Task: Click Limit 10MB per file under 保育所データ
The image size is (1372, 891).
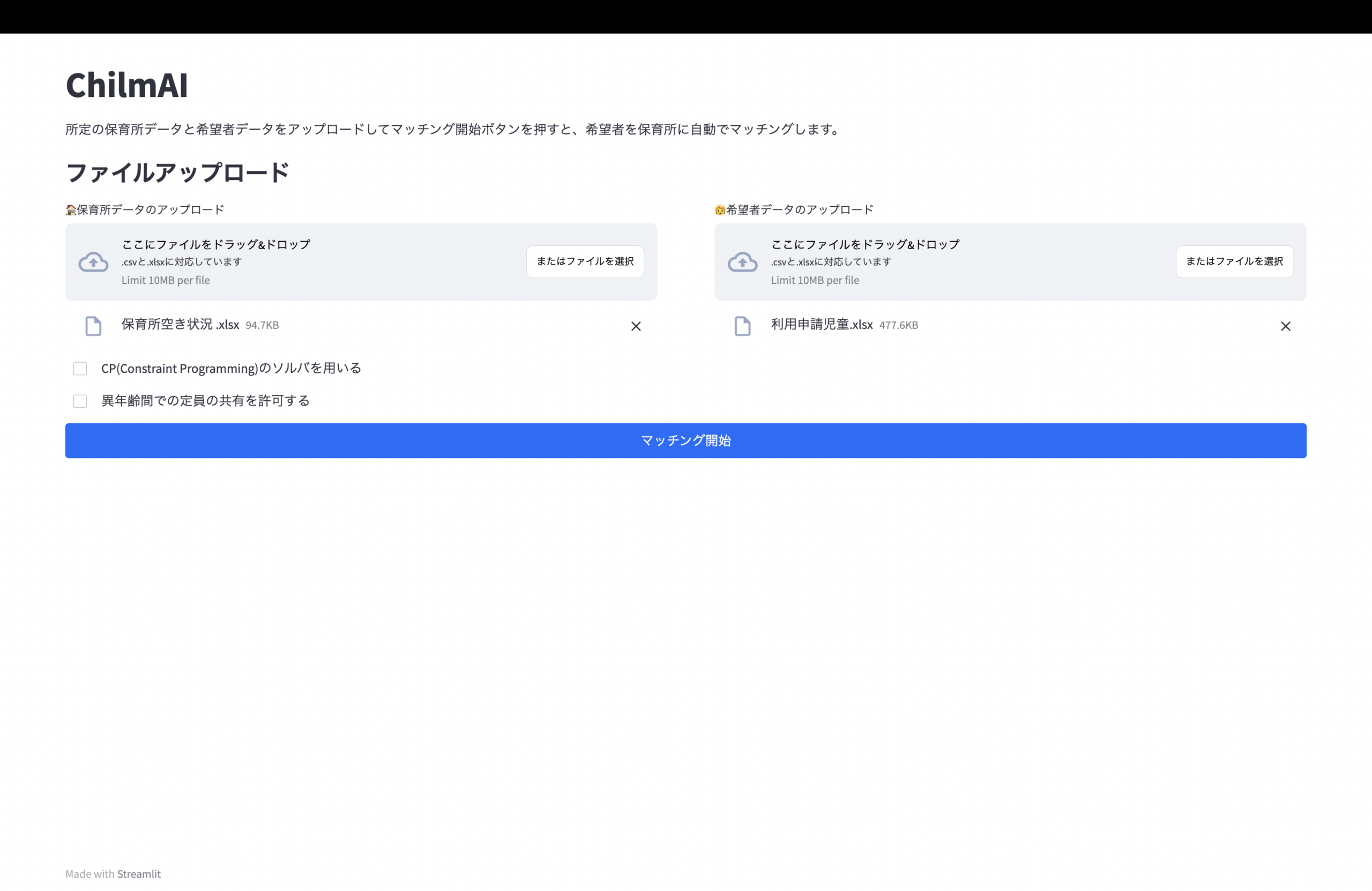Action: pos(166,280)
